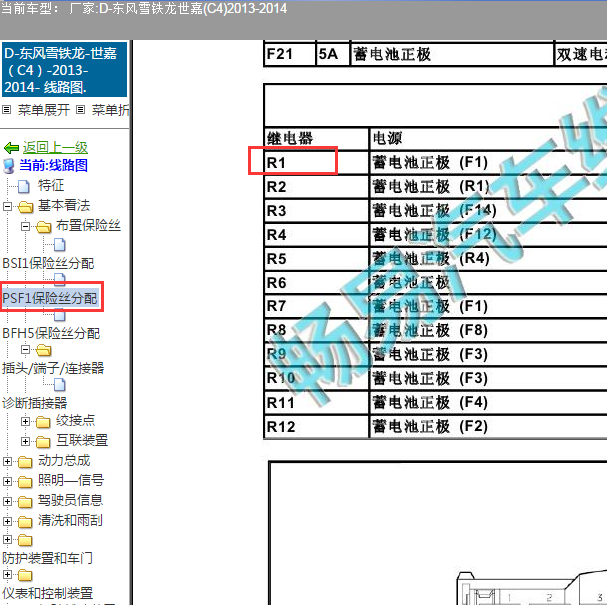Expand the 仪表和控制装置 node toggle
The height and width of the screenshot is (605, 607).
(7, 575)
